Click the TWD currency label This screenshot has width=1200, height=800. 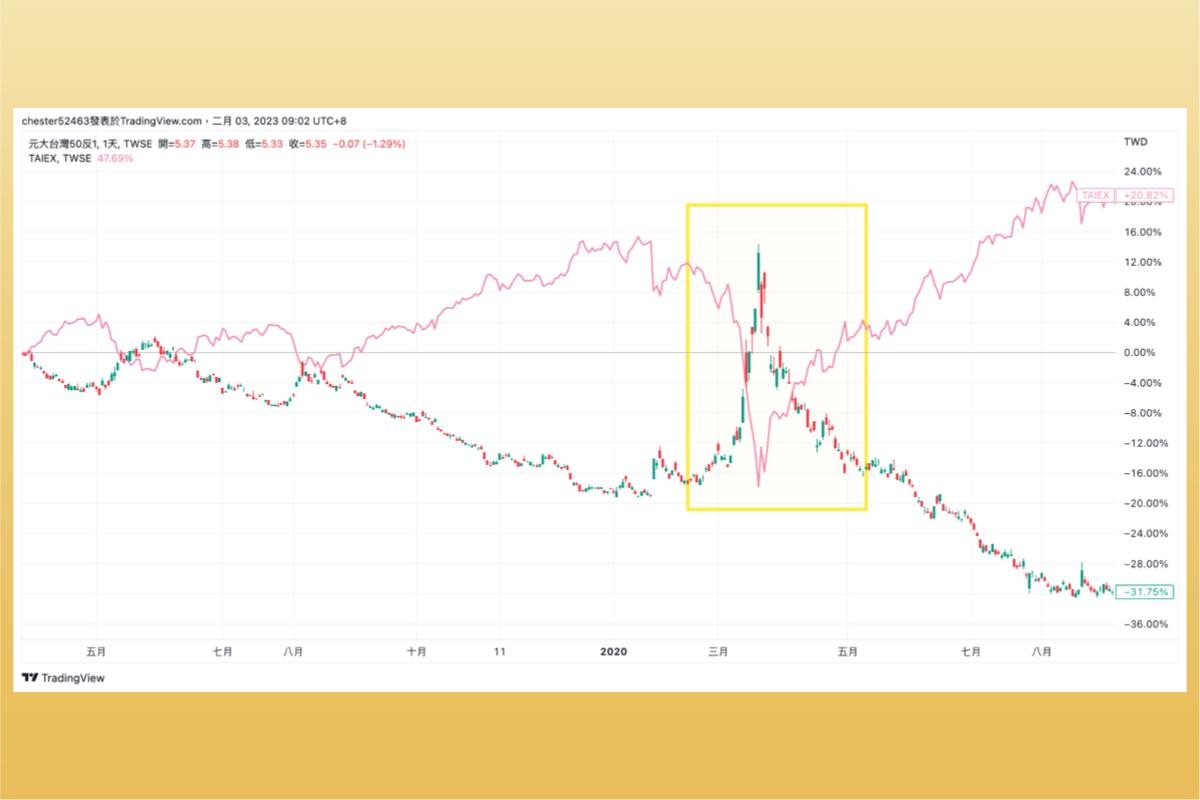pyautogui.click(x=1135, y=142)
